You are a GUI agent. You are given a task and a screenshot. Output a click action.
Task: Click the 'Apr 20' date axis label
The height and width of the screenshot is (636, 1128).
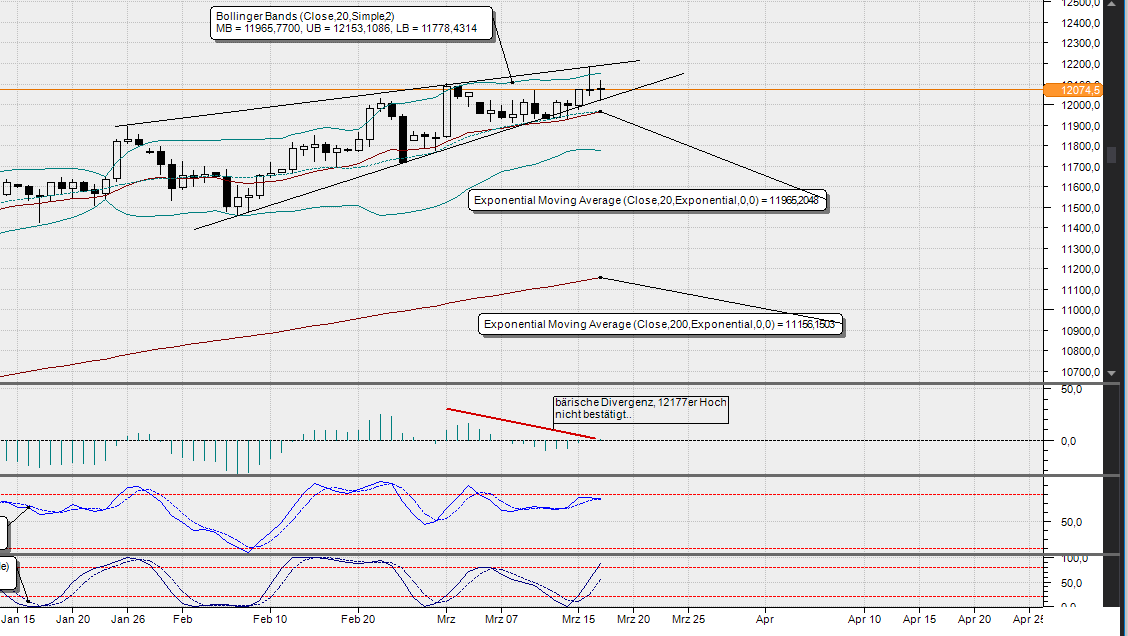pos(974,619)
